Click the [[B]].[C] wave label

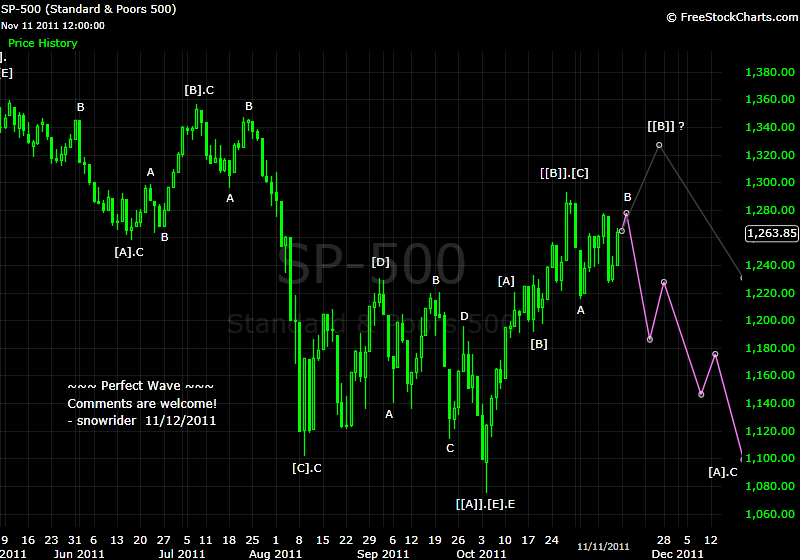pos(564,173)
